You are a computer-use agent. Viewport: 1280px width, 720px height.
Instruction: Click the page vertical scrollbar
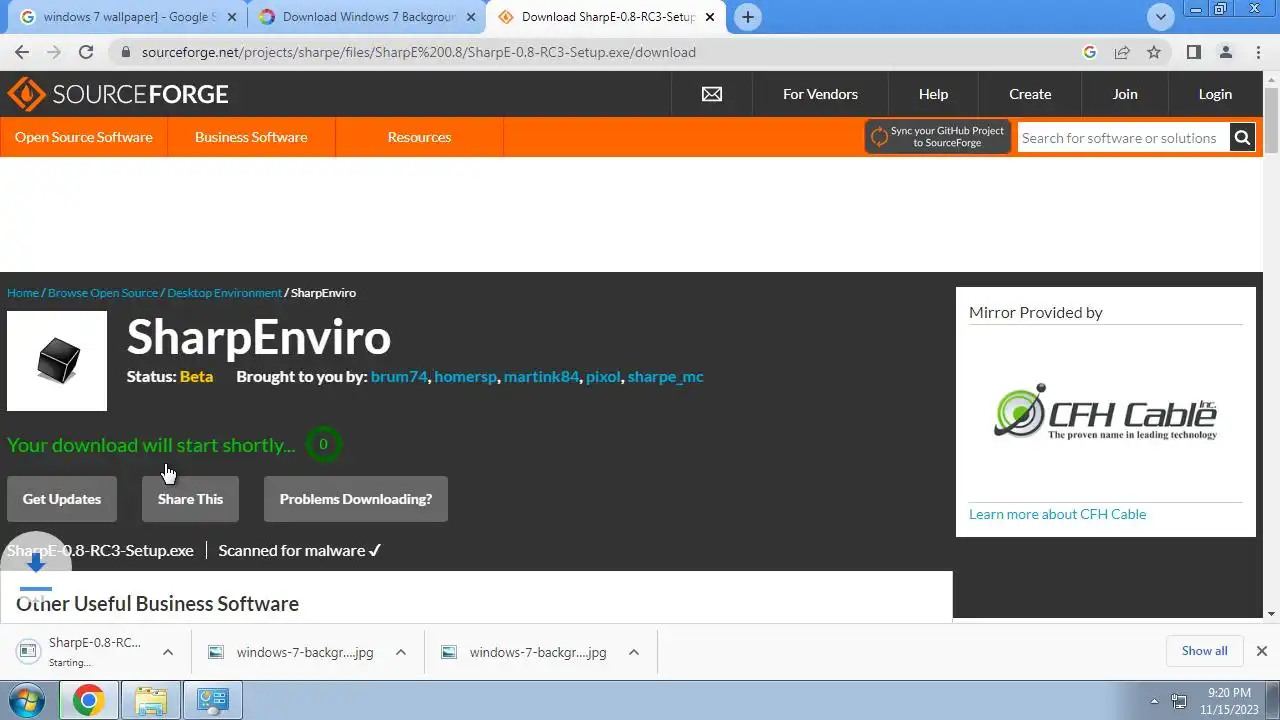(1271, 120)
